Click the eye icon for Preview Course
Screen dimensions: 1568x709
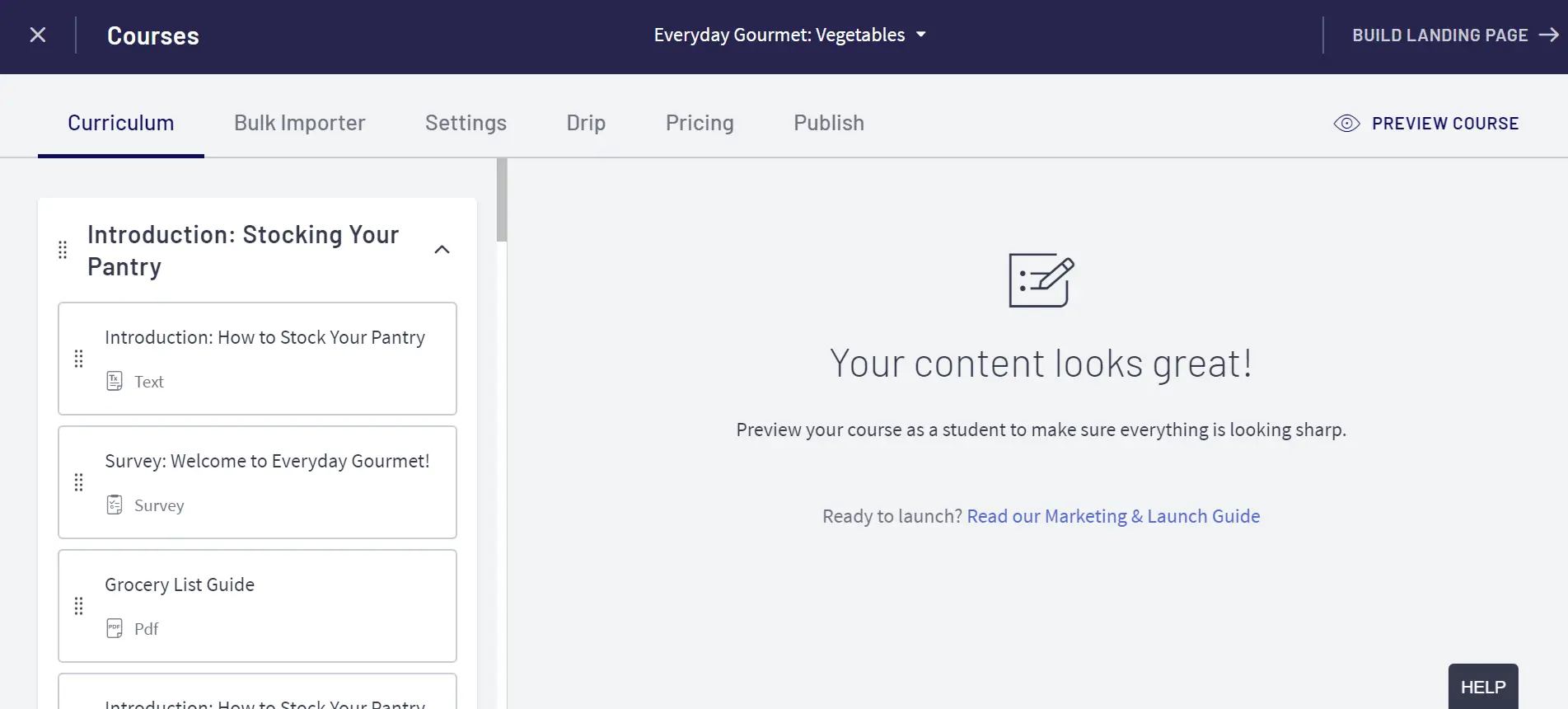coord(1346,124)
